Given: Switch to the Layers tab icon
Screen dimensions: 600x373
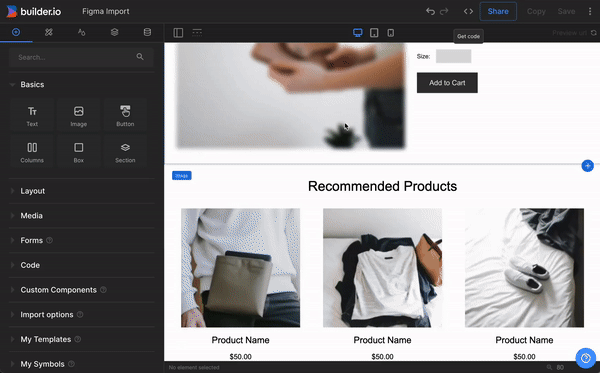Looking at the screenshot, I should (114, 32).
